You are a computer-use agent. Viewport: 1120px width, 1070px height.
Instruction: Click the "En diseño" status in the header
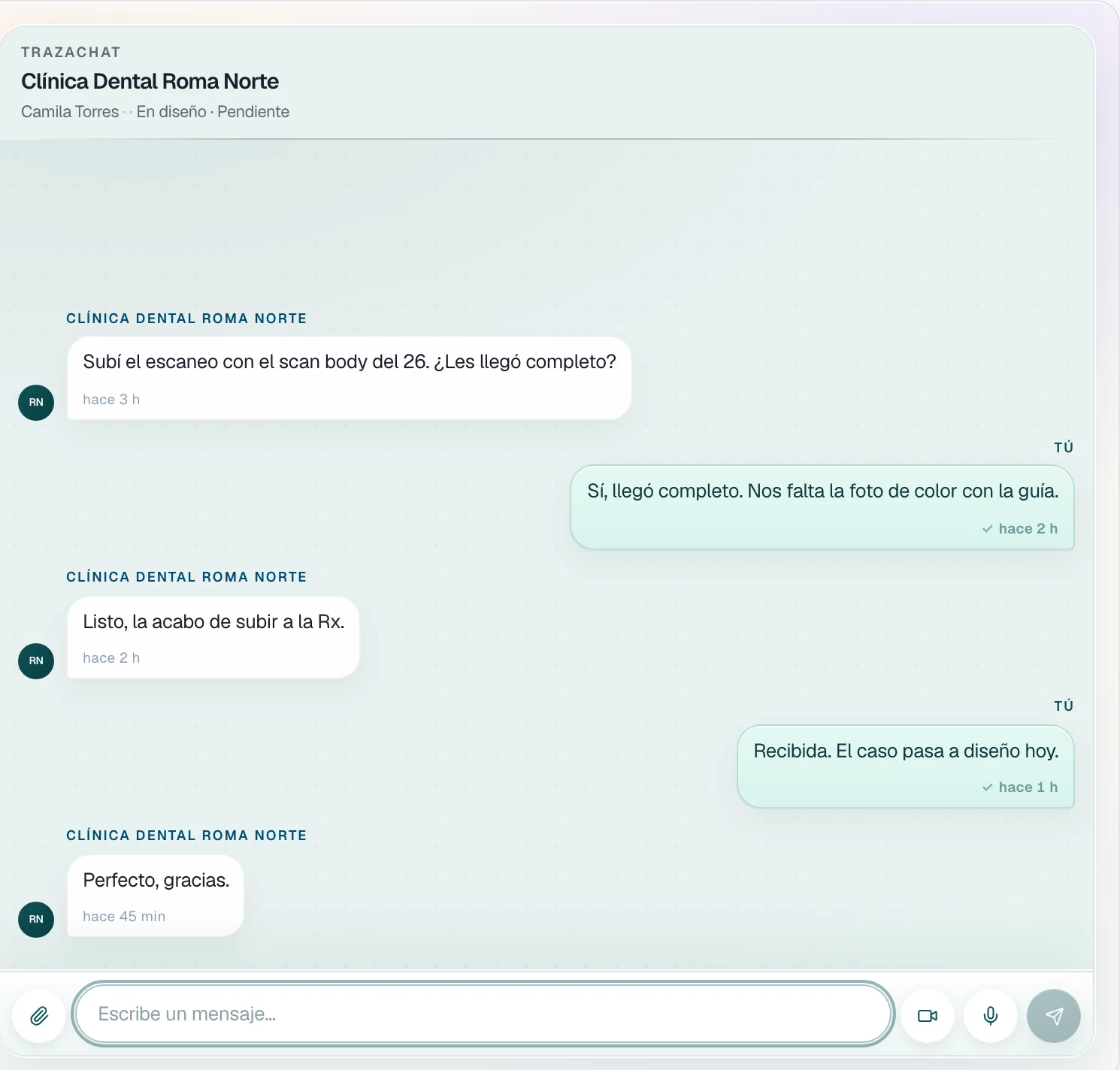(x=171, y=111)
